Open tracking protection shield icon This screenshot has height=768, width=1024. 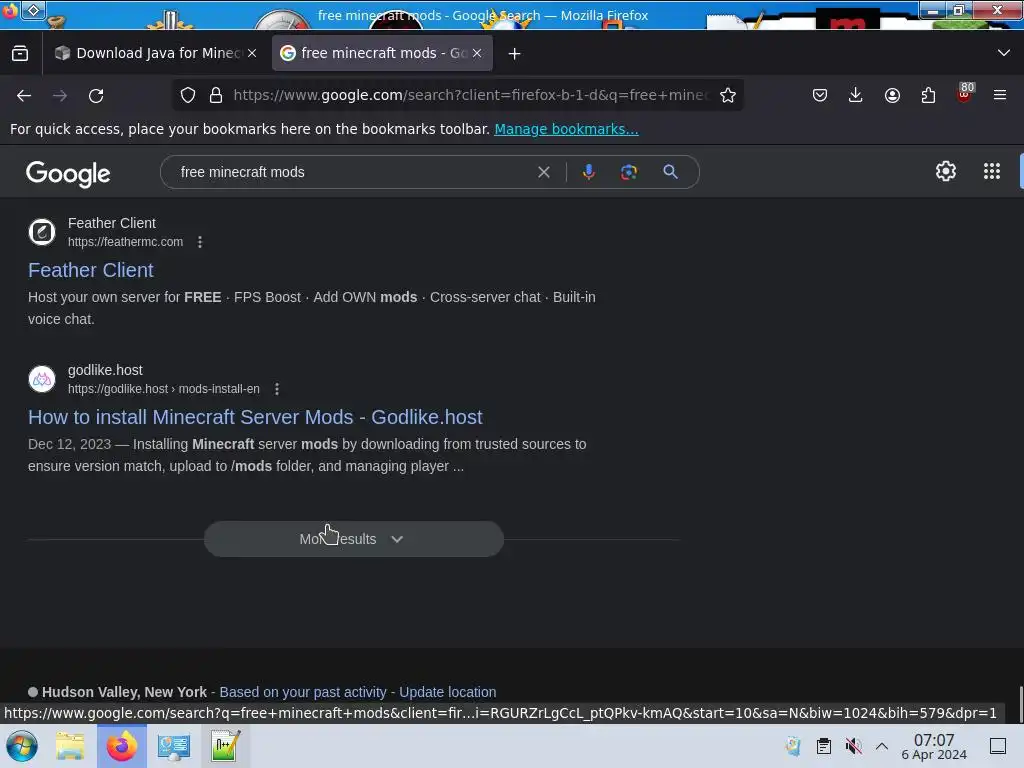188,95
